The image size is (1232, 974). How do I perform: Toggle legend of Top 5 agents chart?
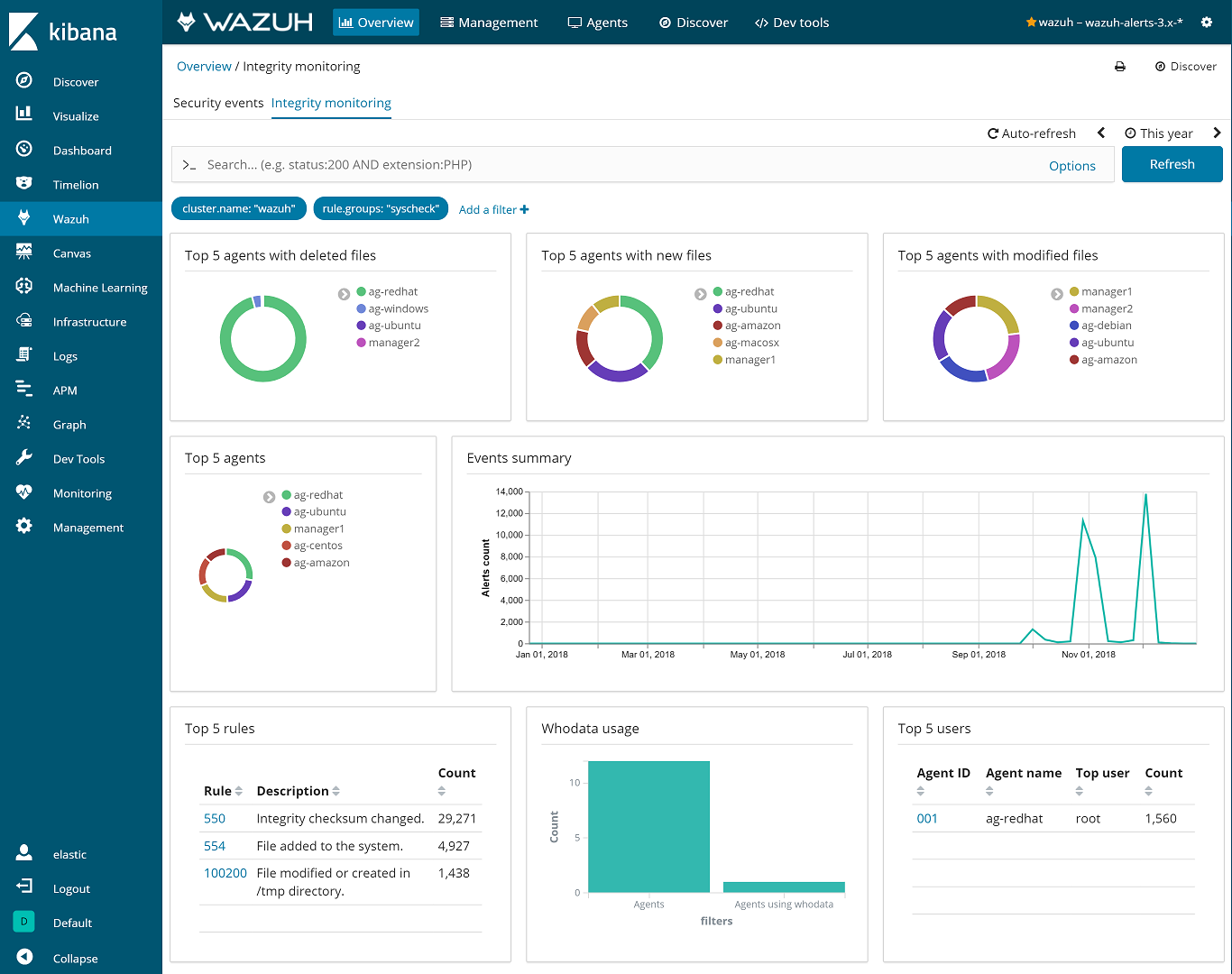point(269,497)
